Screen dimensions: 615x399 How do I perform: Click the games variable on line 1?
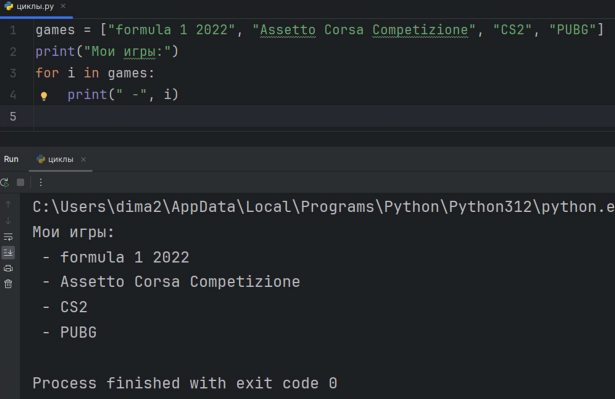[x=55, y=30]
